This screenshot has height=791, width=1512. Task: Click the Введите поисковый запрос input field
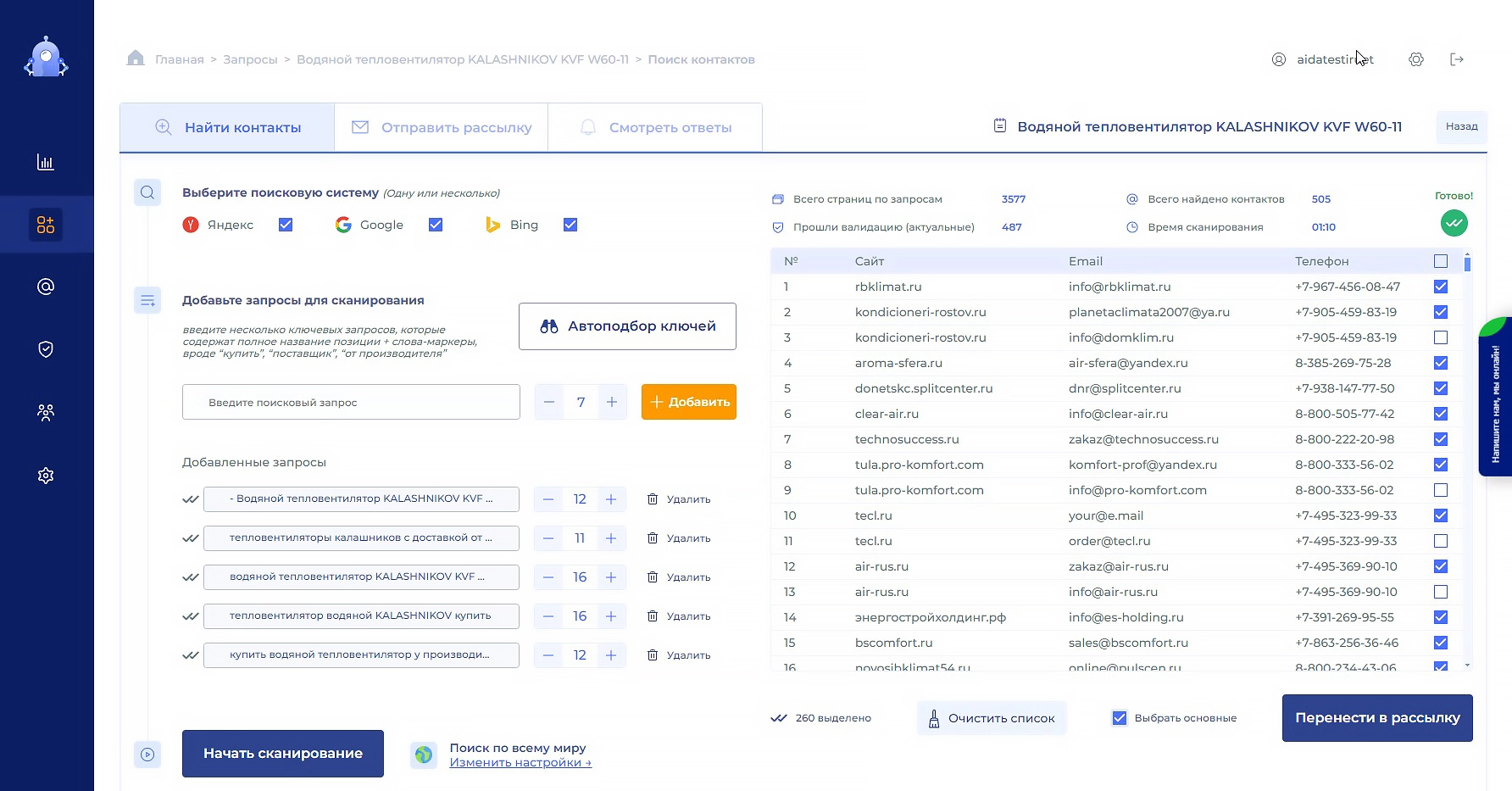pos(351,402)
